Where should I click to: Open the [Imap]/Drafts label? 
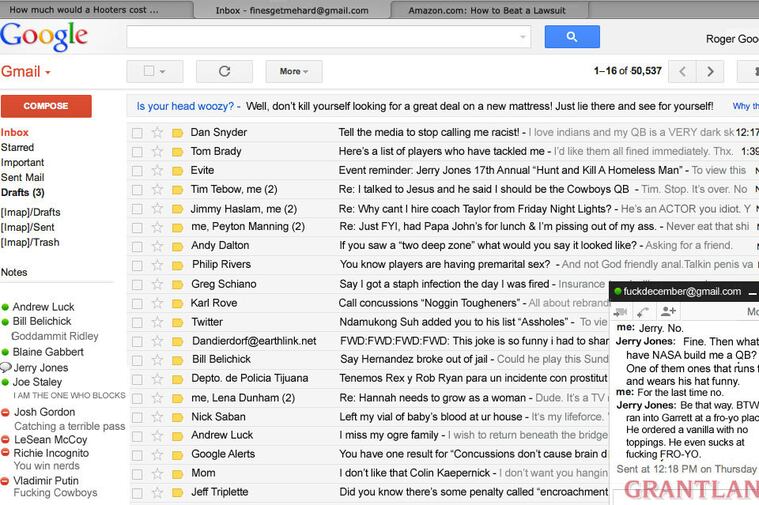30,212
